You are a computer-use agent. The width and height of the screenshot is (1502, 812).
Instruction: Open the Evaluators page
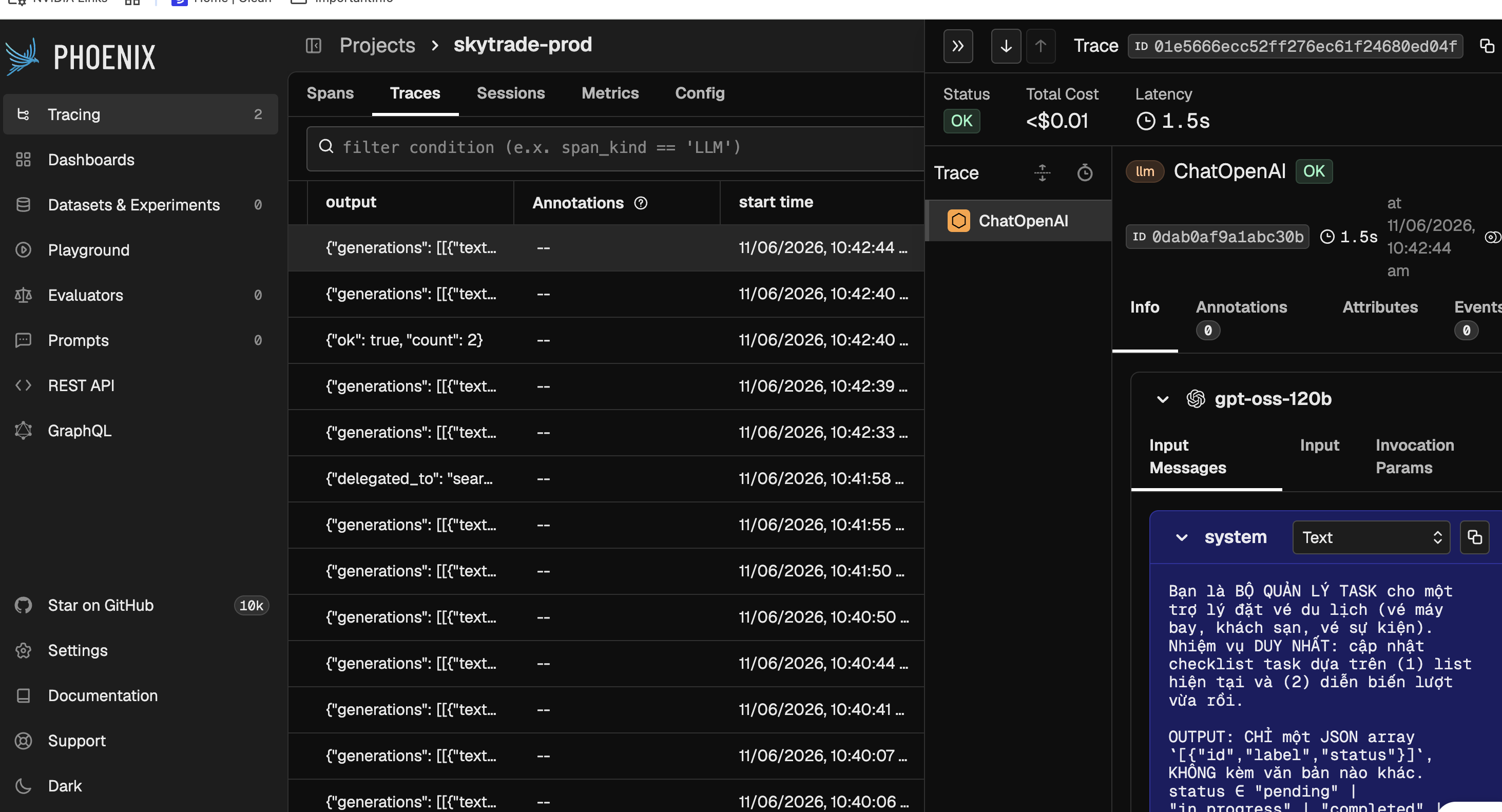[x=141, y=295]
